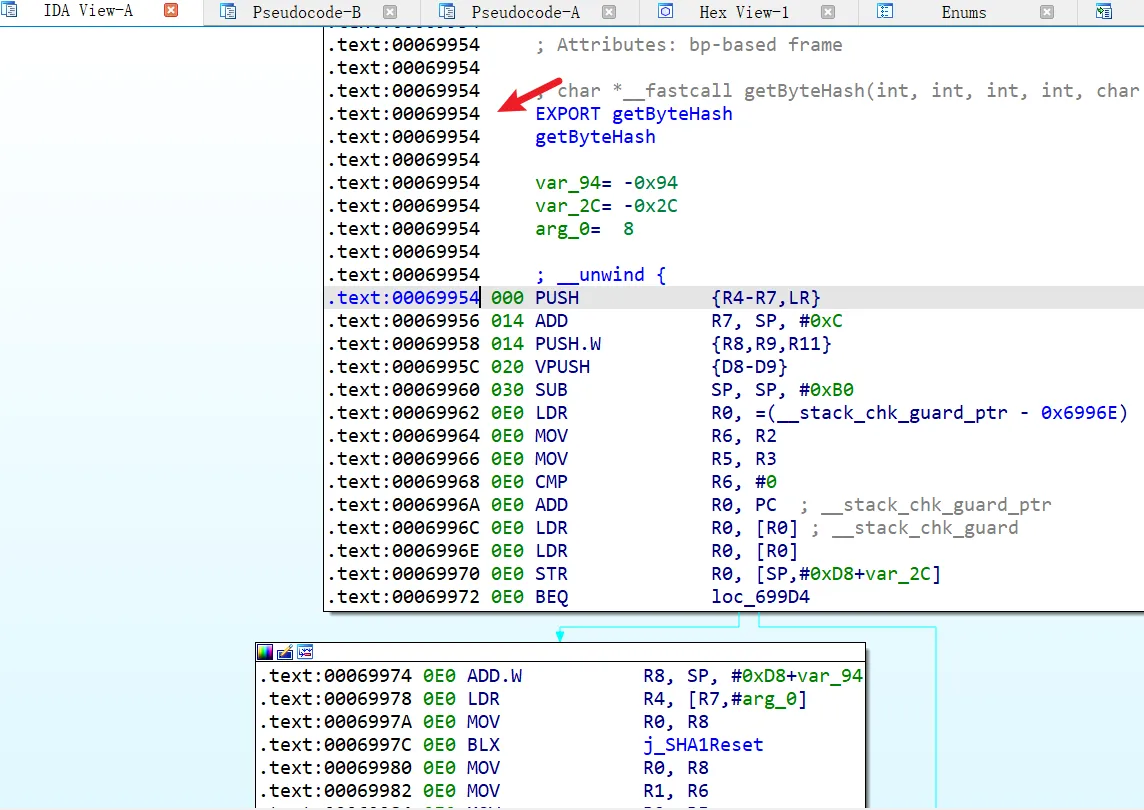Select the LDR R4, [R7,#arg_0] instruction
This screenshot has width=1144, height=810.
click(x=637, y=699)
